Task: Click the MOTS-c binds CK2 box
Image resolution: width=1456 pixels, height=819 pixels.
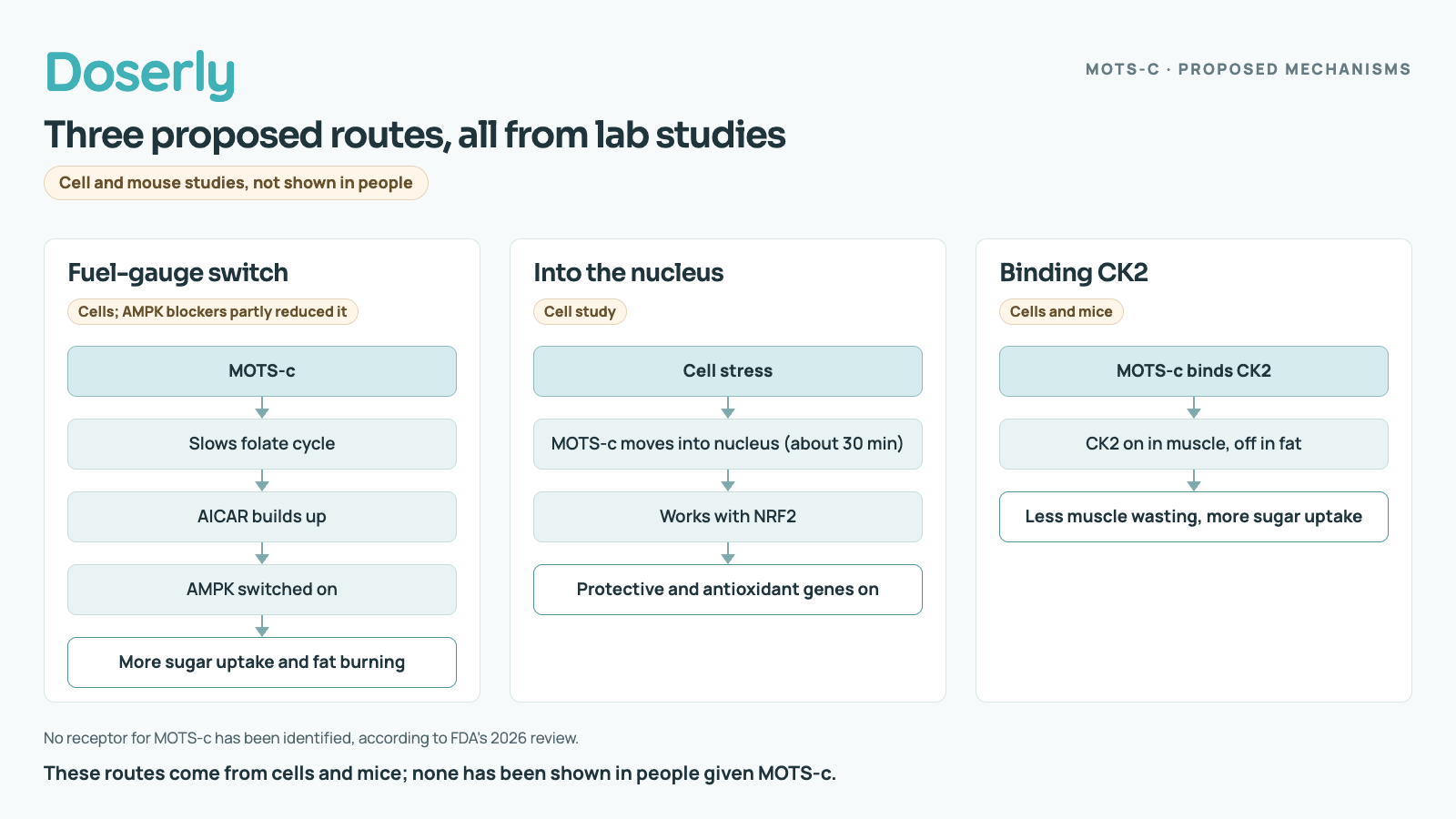Action: 1194,371
